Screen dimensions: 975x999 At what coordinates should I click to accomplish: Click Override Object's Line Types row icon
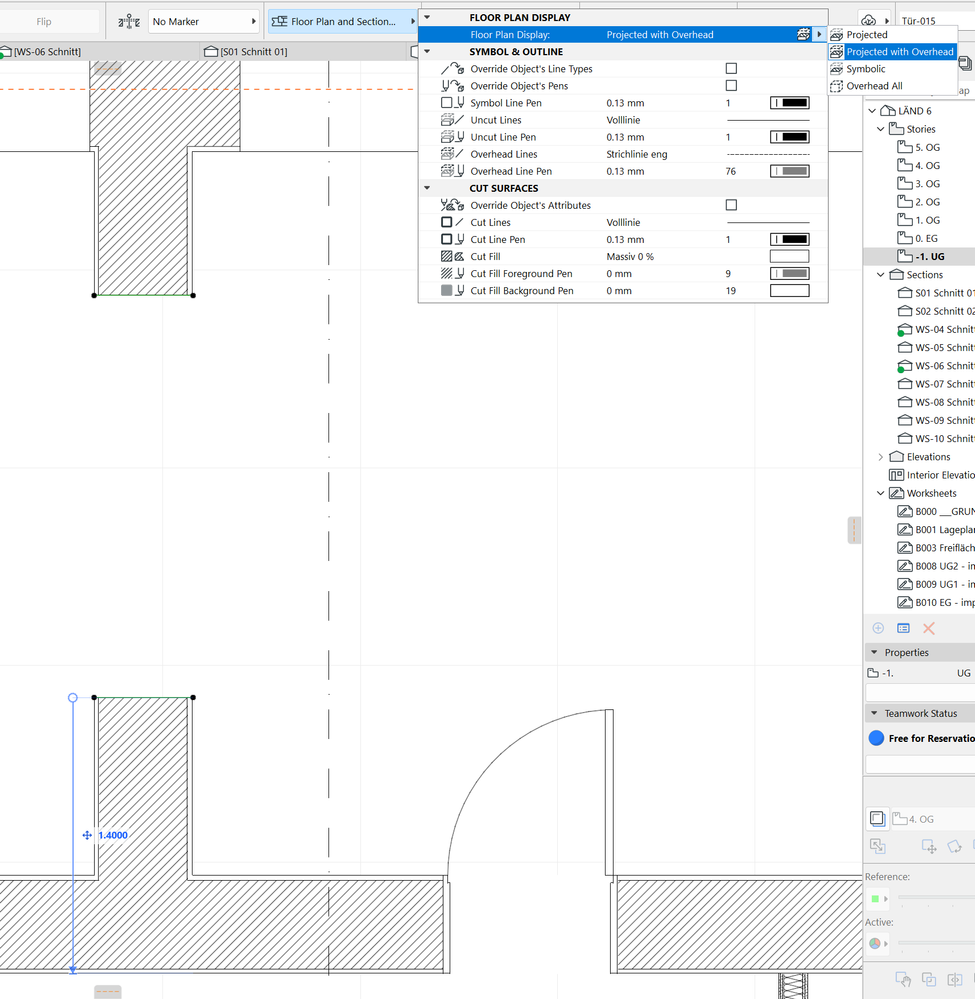(452, 68)
